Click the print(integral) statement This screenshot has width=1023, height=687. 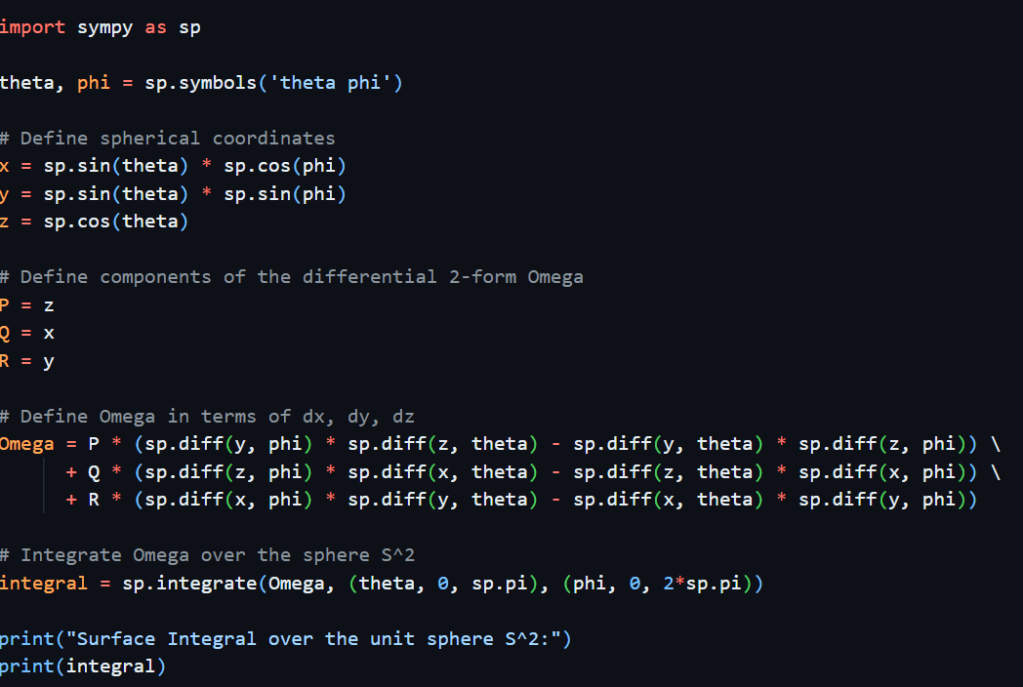click(82, 666)
